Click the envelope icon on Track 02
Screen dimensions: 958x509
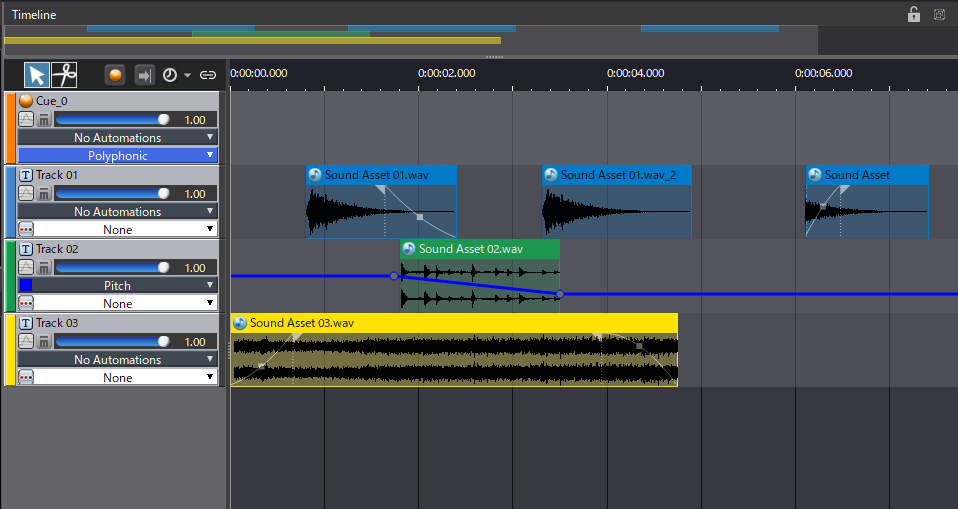(26, 268)
